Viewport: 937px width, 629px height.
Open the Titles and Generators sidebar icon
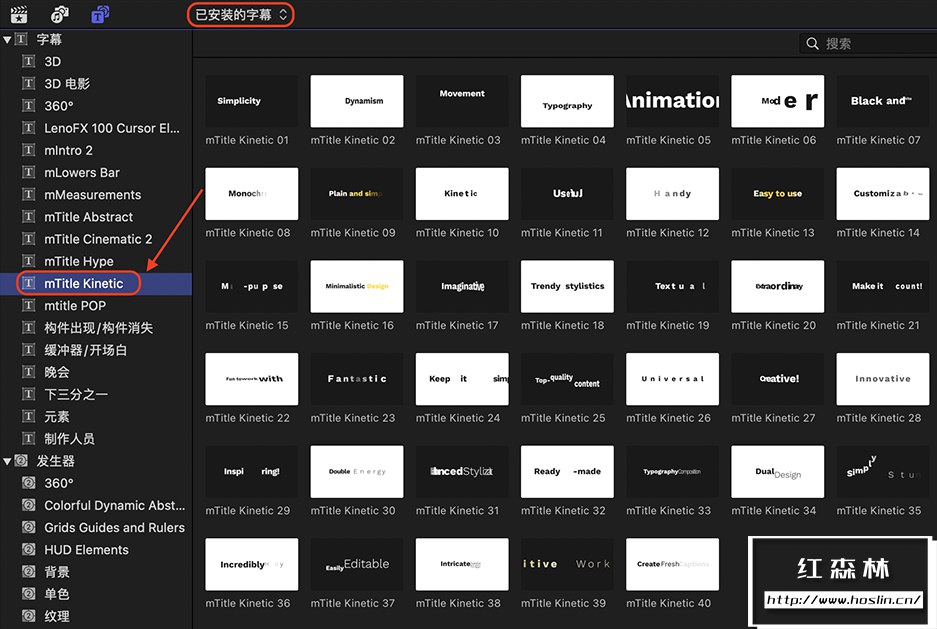click(100, 14)
